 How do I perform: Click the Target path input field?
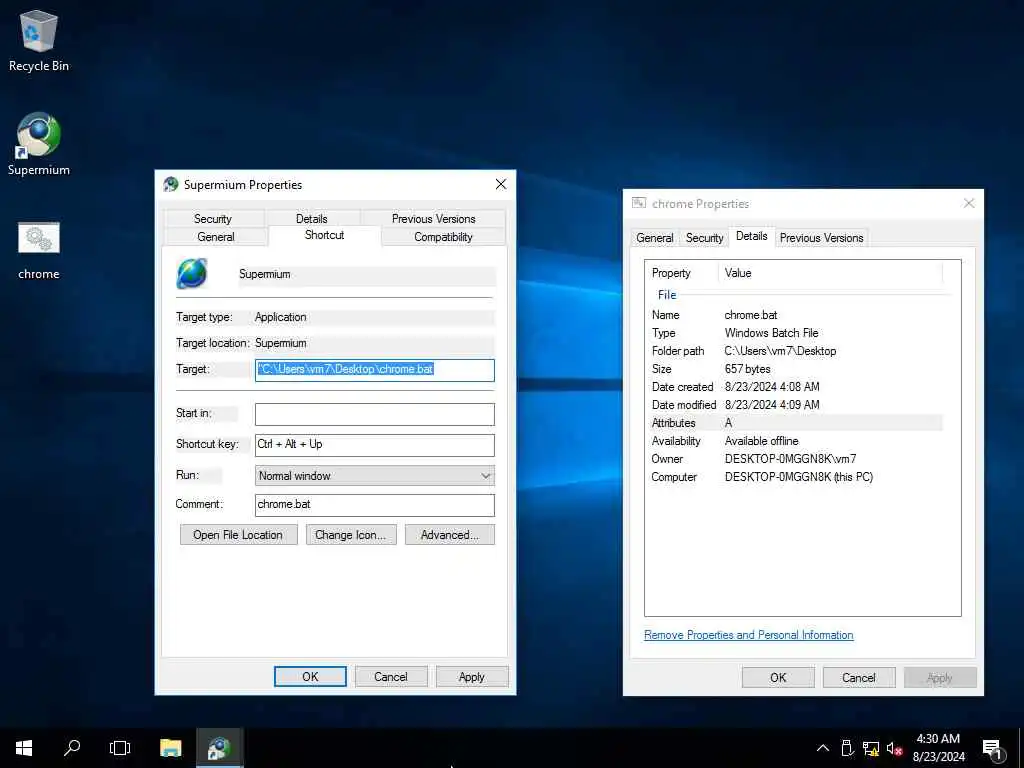[375, 370]
